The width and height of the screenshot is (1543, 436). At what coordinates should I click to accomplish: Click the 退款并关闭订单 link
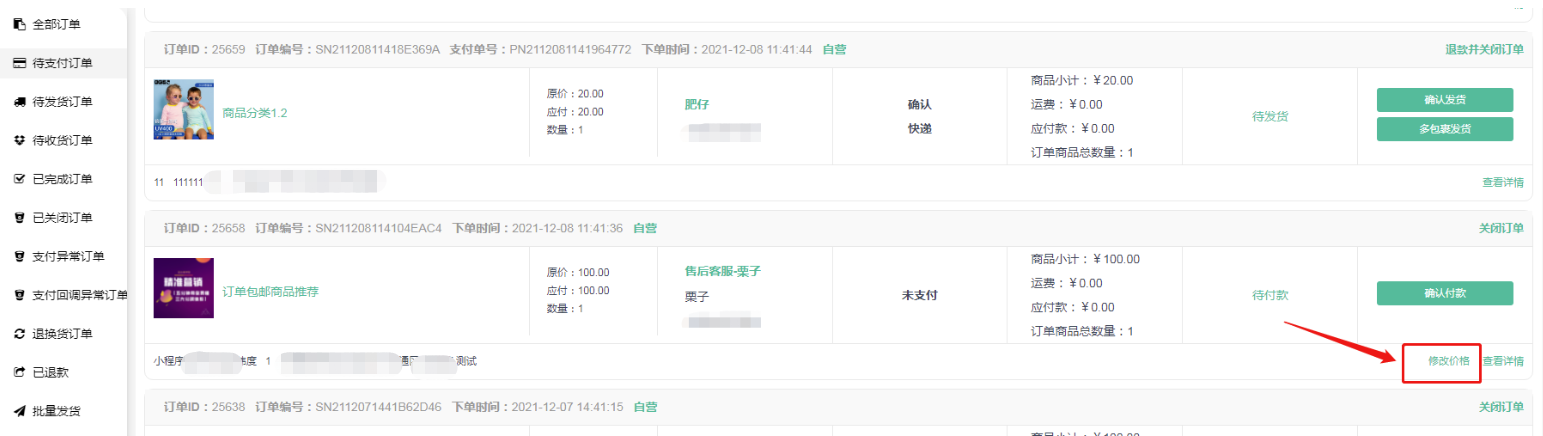click(x=1484, y=49)
